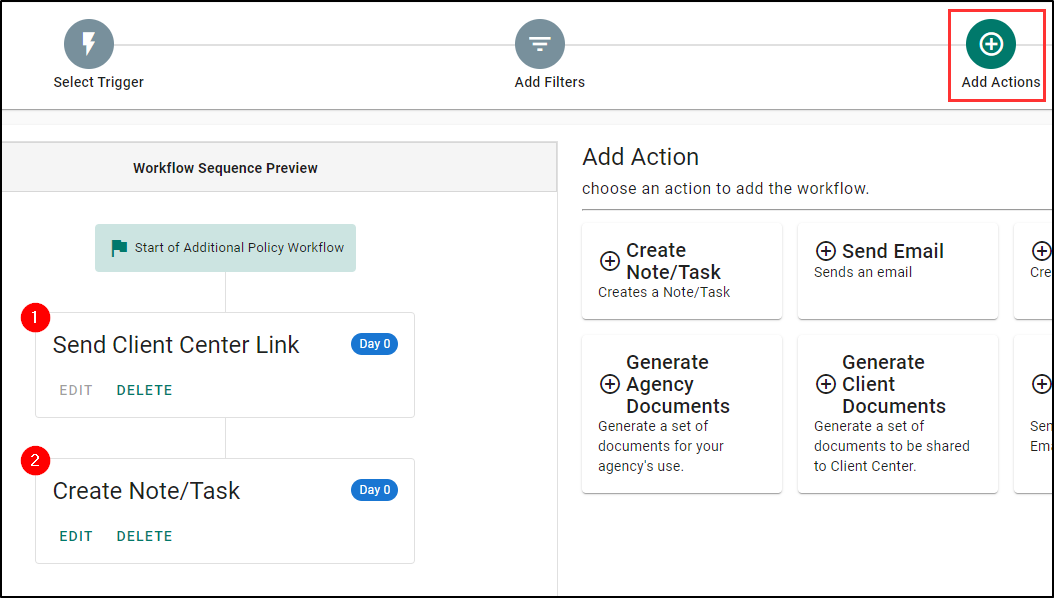
Task: Click plus icon beside Generate Client Documents
Action: (x=826, y=384)
